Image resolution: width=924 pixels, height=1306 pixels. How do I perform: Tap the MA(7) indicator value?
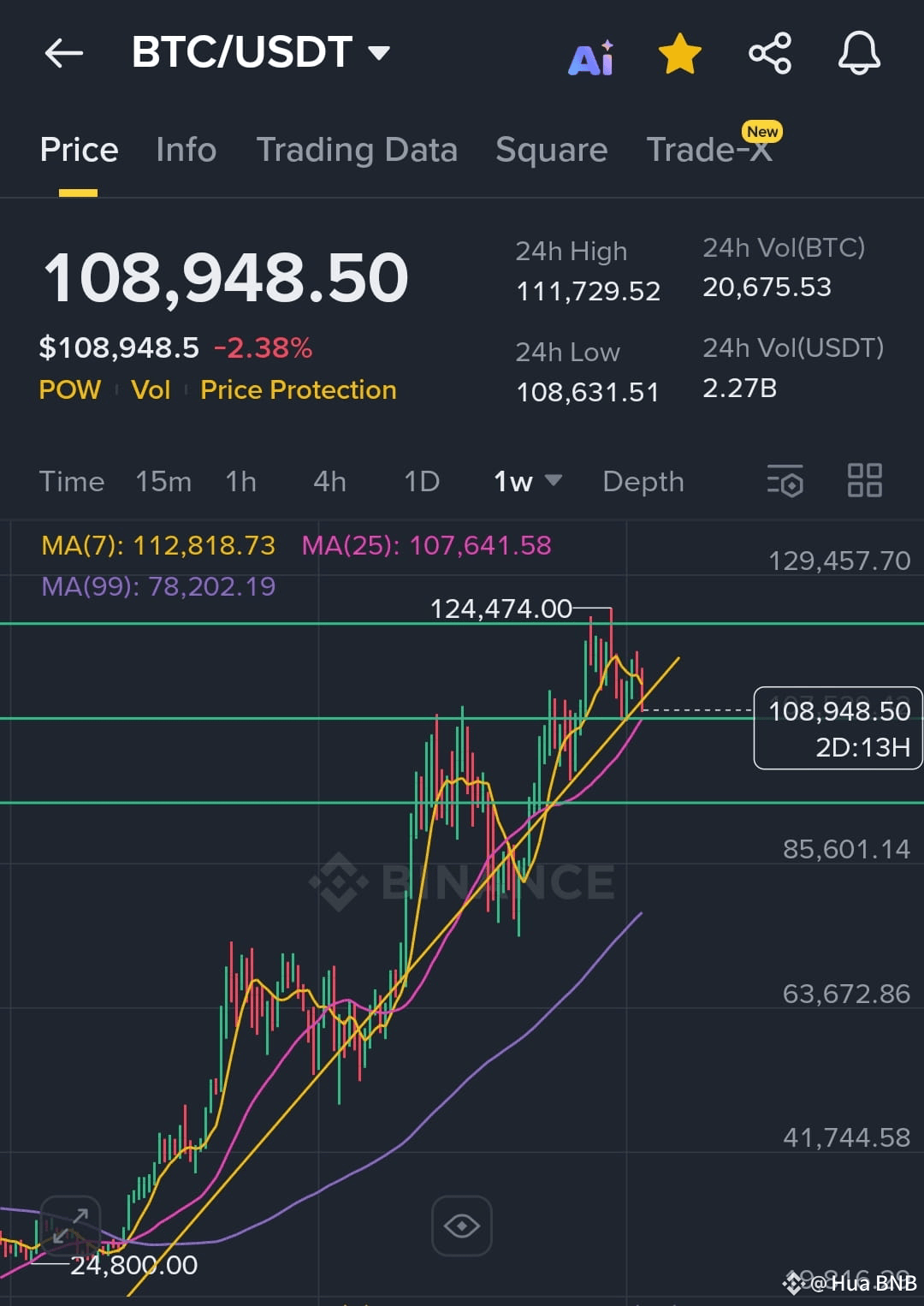click(158, 546)
